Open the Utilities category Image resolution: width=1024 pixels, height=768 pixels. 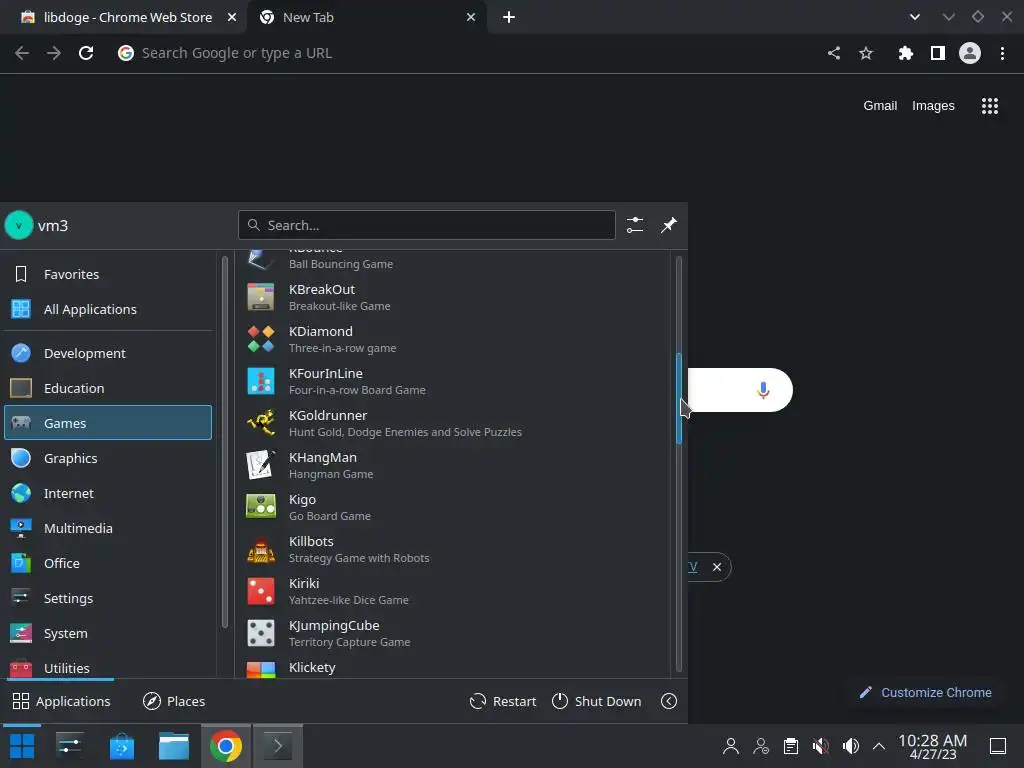click(x=108, y=667)
